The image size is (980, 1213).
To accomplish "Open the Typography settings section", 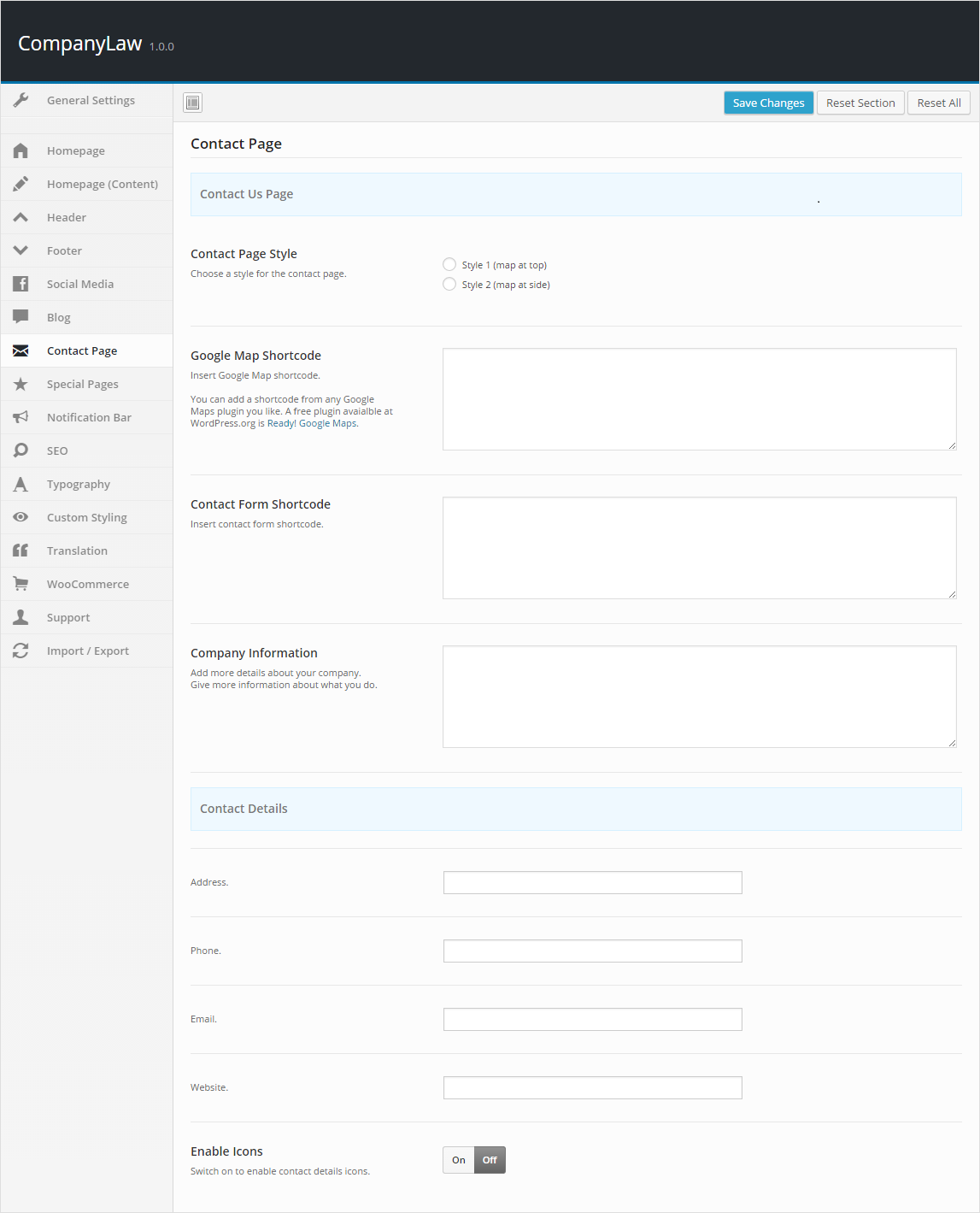I will point(79,485).
